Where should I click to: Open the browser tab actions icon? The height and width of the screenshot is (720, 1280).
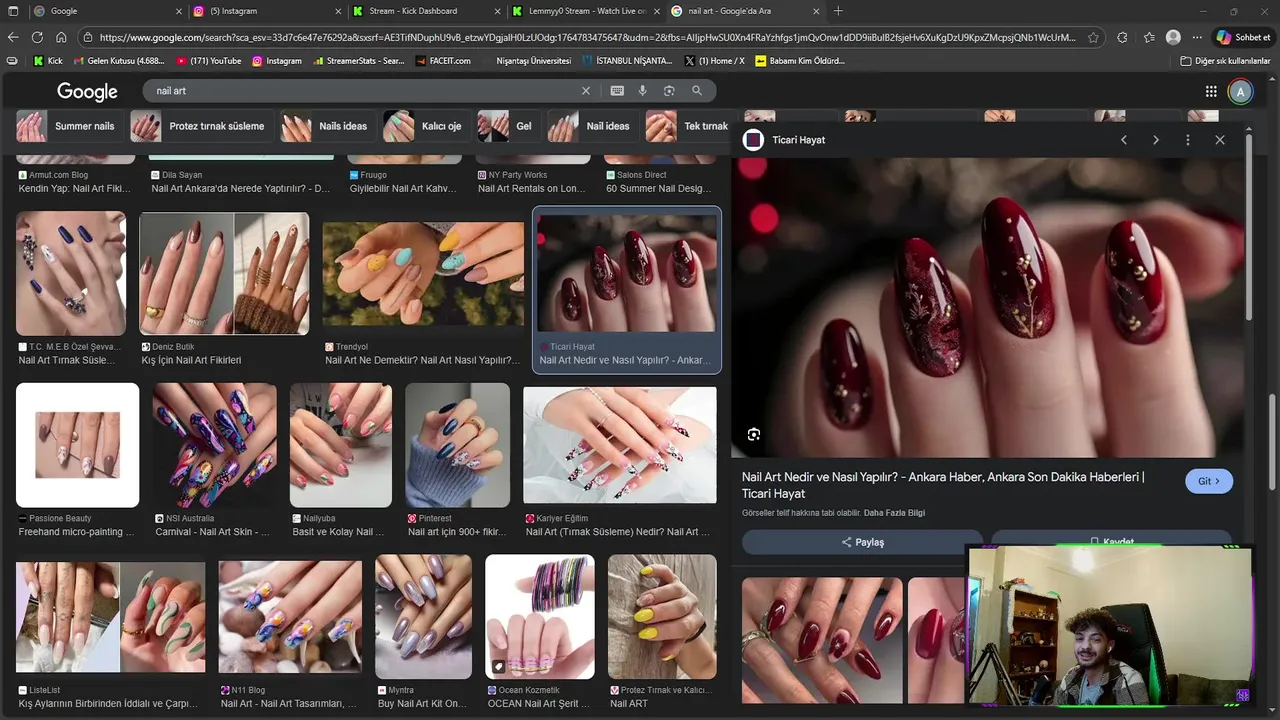pos(13,11)
